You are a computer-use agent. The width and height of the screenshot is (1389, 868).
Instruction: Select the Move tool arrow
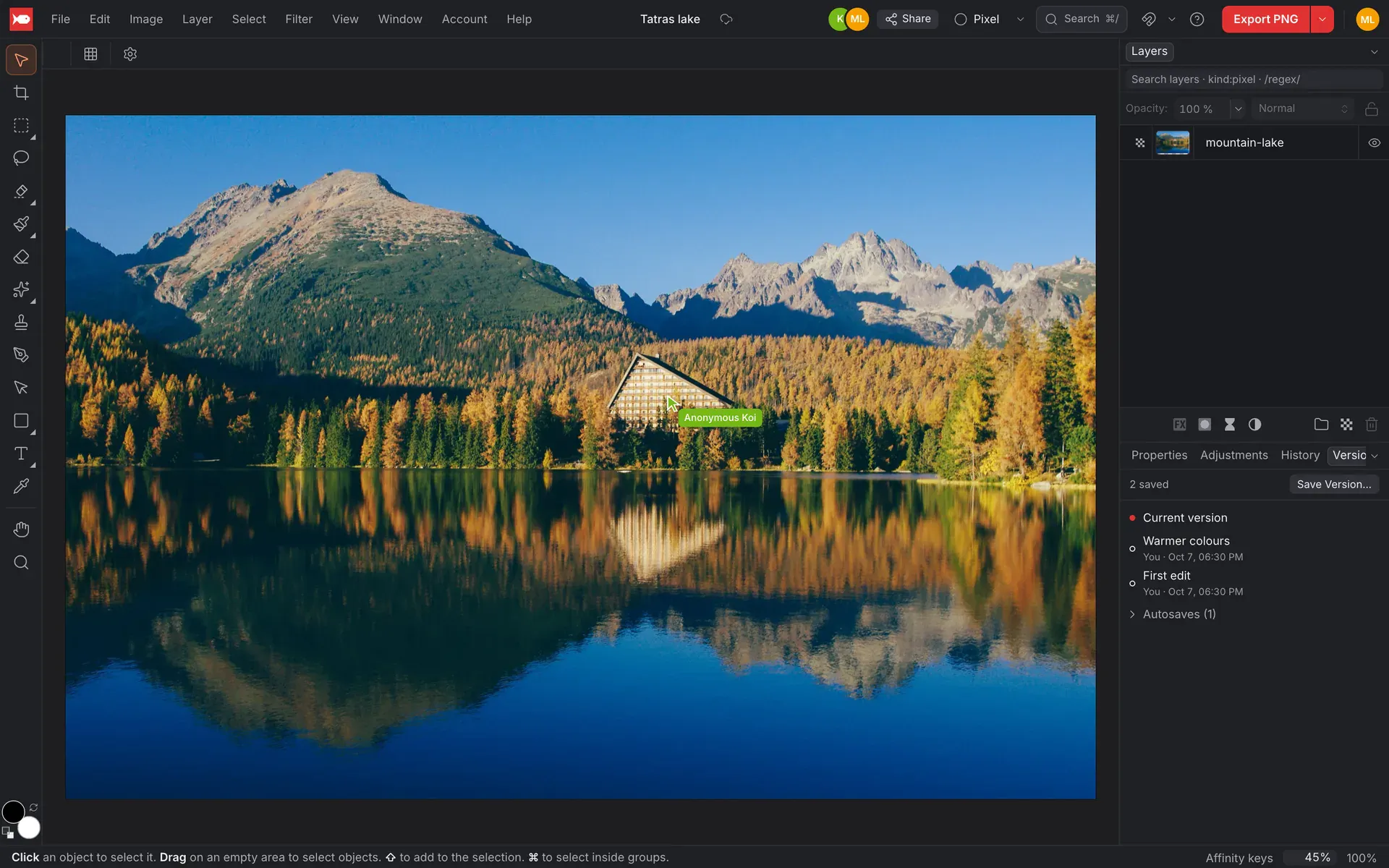coord(21,60)
